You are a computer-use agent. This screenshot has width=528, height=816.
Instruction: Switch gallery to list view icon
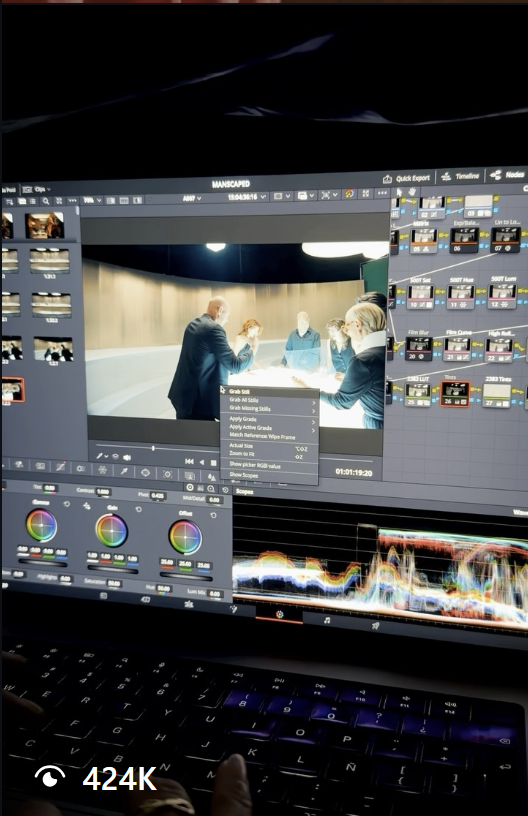tap(33, 201)
